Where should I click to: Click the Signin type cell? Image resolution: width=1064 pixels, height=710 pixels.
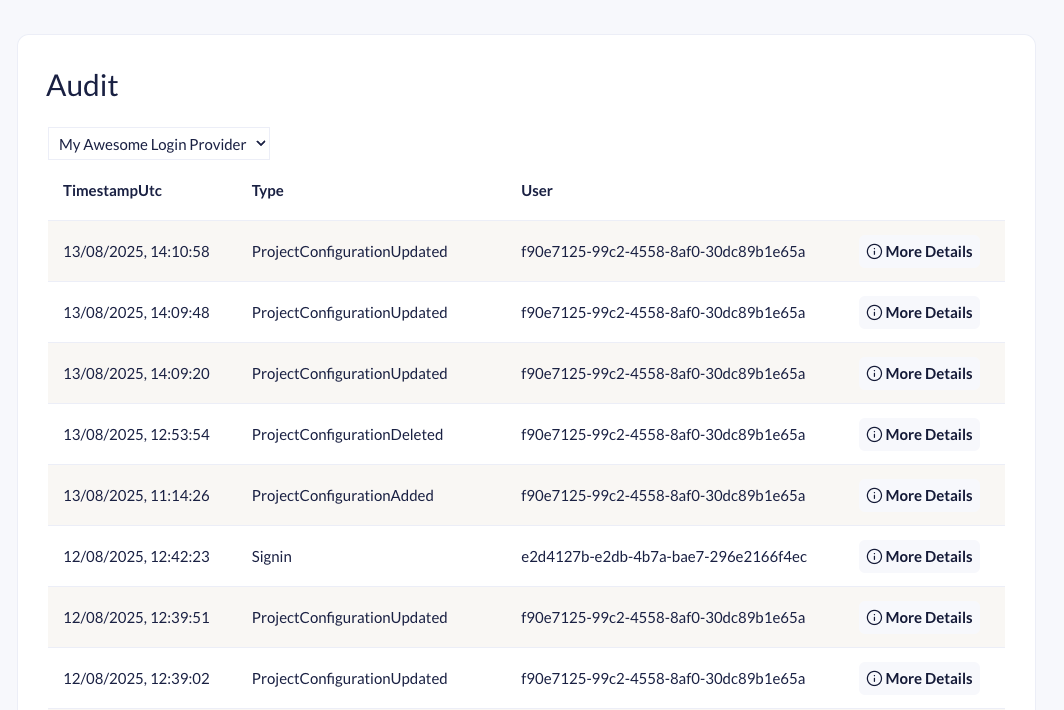tap(271, 557)
